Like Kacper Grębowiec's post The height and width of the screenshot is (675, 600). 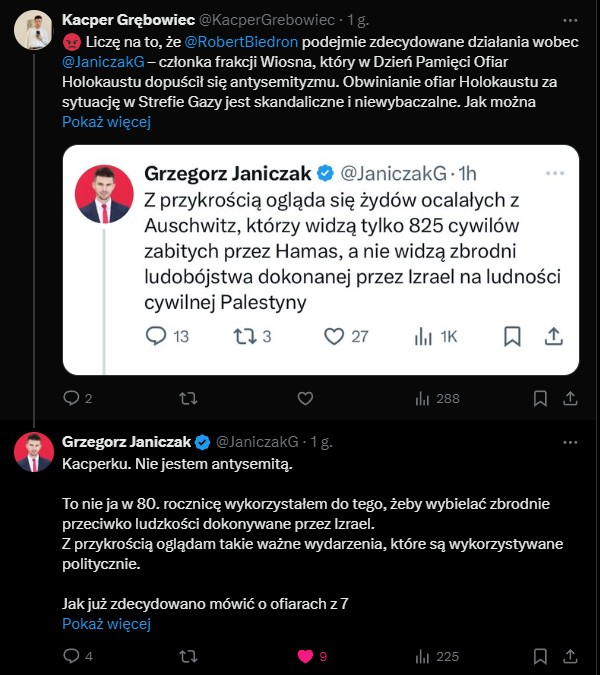point(305,398)
